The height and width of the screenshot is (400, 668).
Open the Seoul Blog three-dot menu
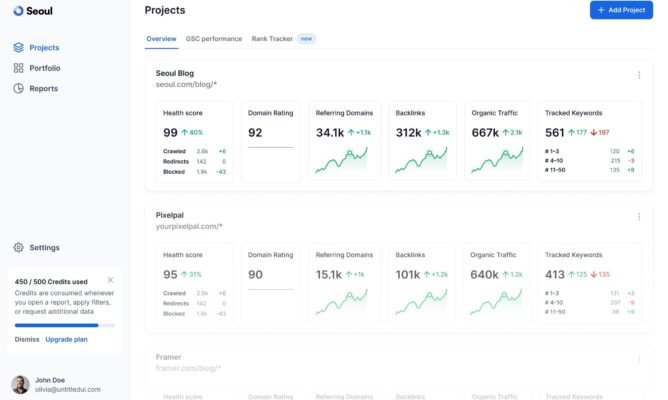pyautogui.click(x=639, y=75)
